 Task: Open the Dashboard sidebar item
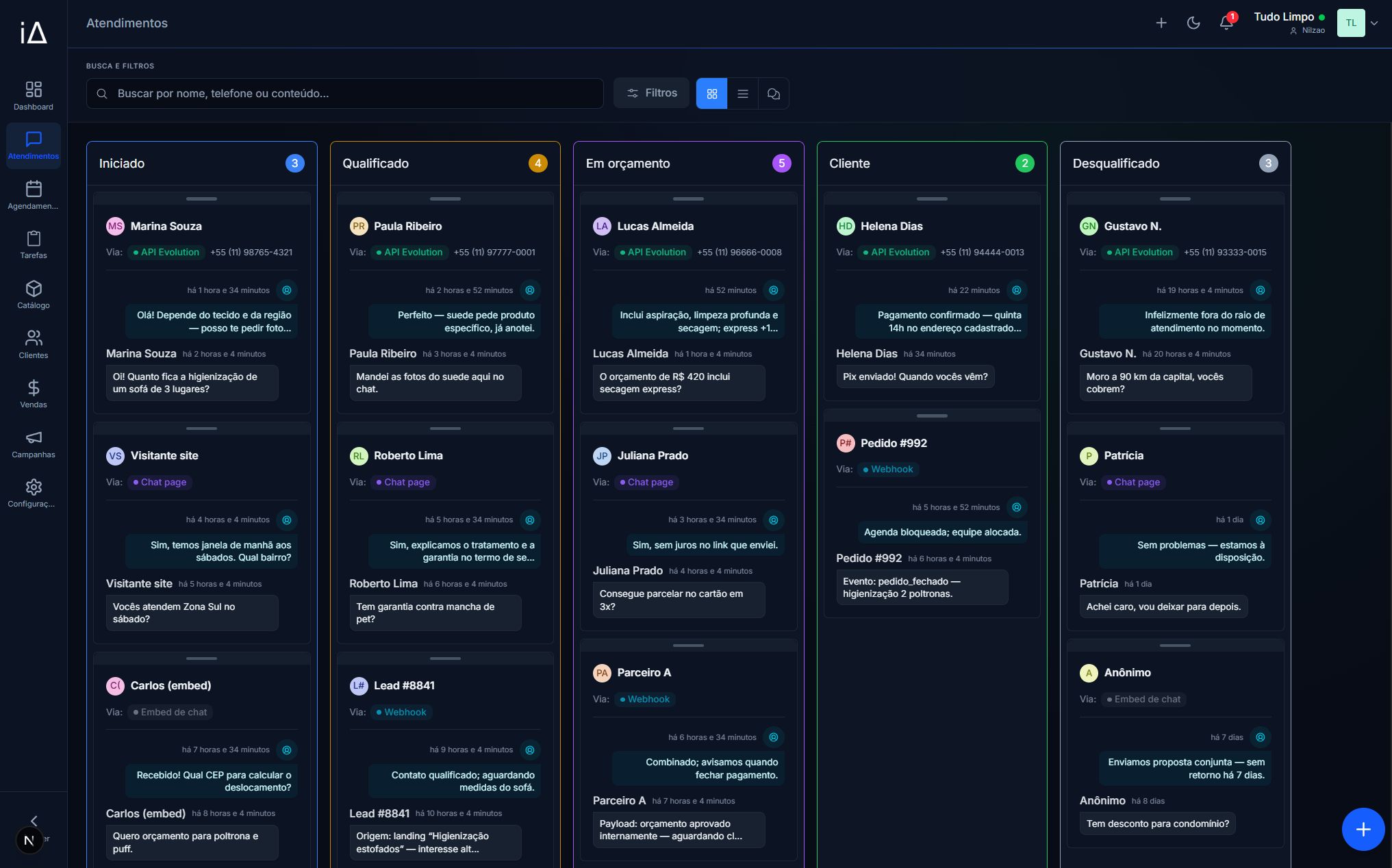(34, 96)
